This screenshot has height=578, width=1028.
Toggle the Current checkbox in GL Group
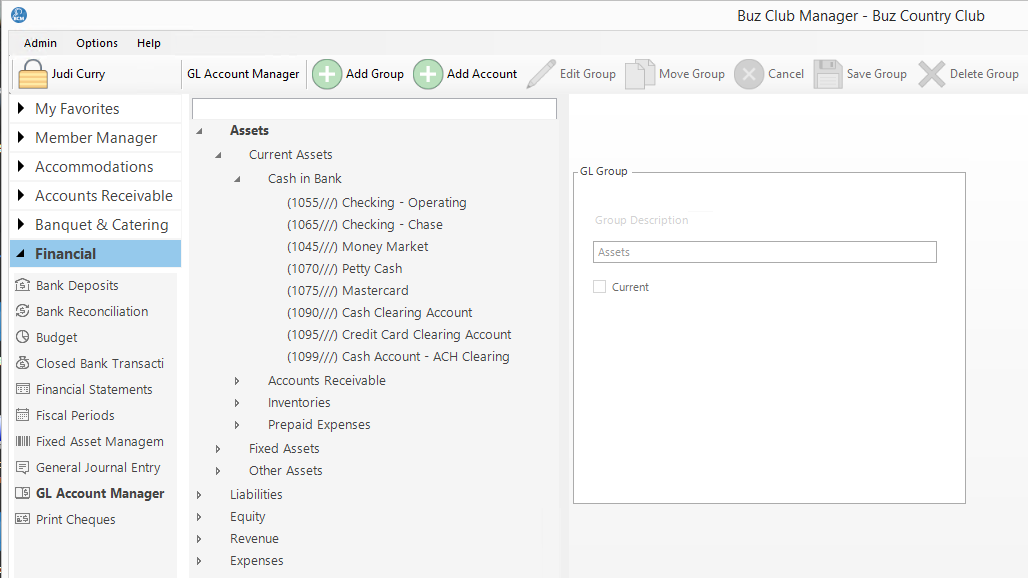600,287
